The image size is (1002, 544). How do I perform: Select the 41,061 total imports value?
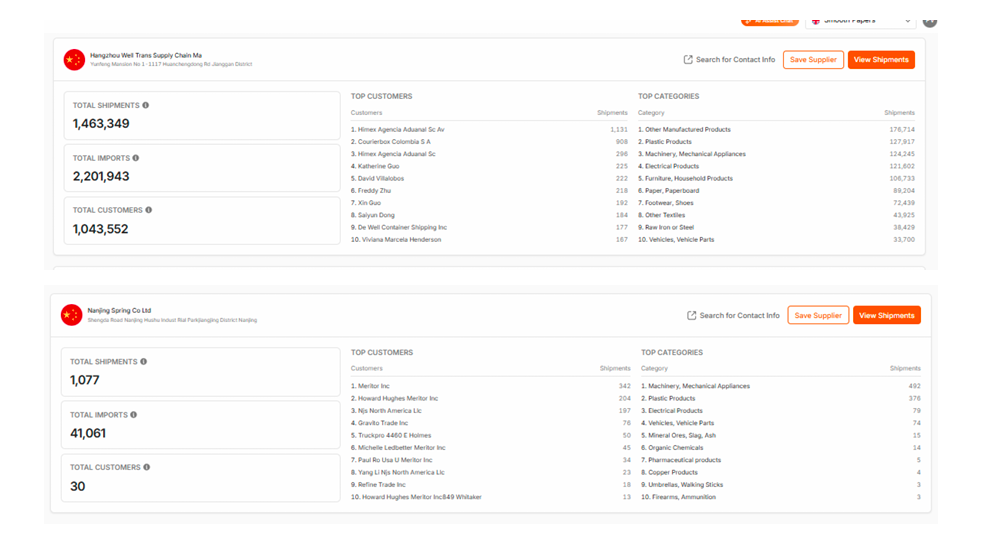tap(88, 433)
